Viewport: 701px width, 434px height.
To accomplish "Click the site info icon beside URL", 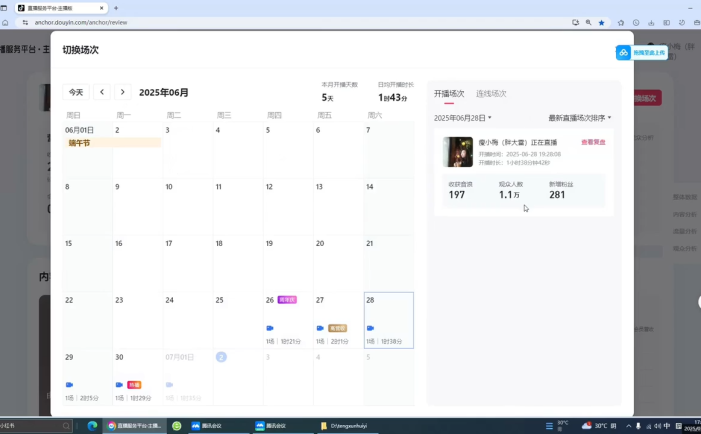I will coord(25,22).
